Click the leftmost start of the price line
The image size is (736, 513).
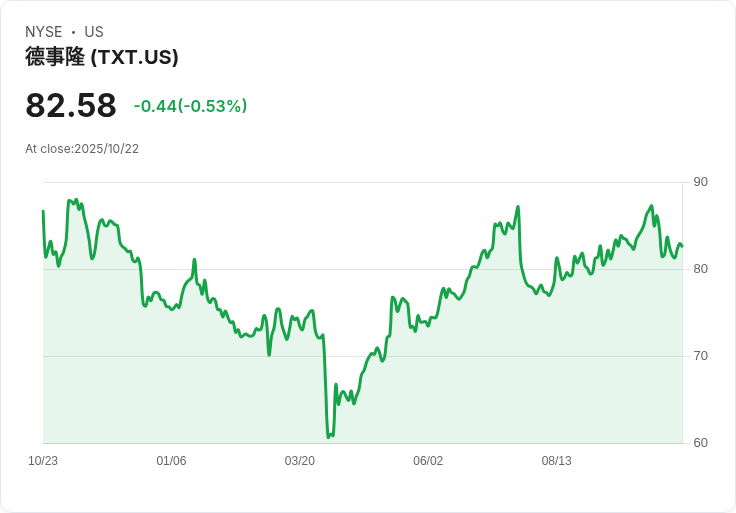tap(43, 211)
